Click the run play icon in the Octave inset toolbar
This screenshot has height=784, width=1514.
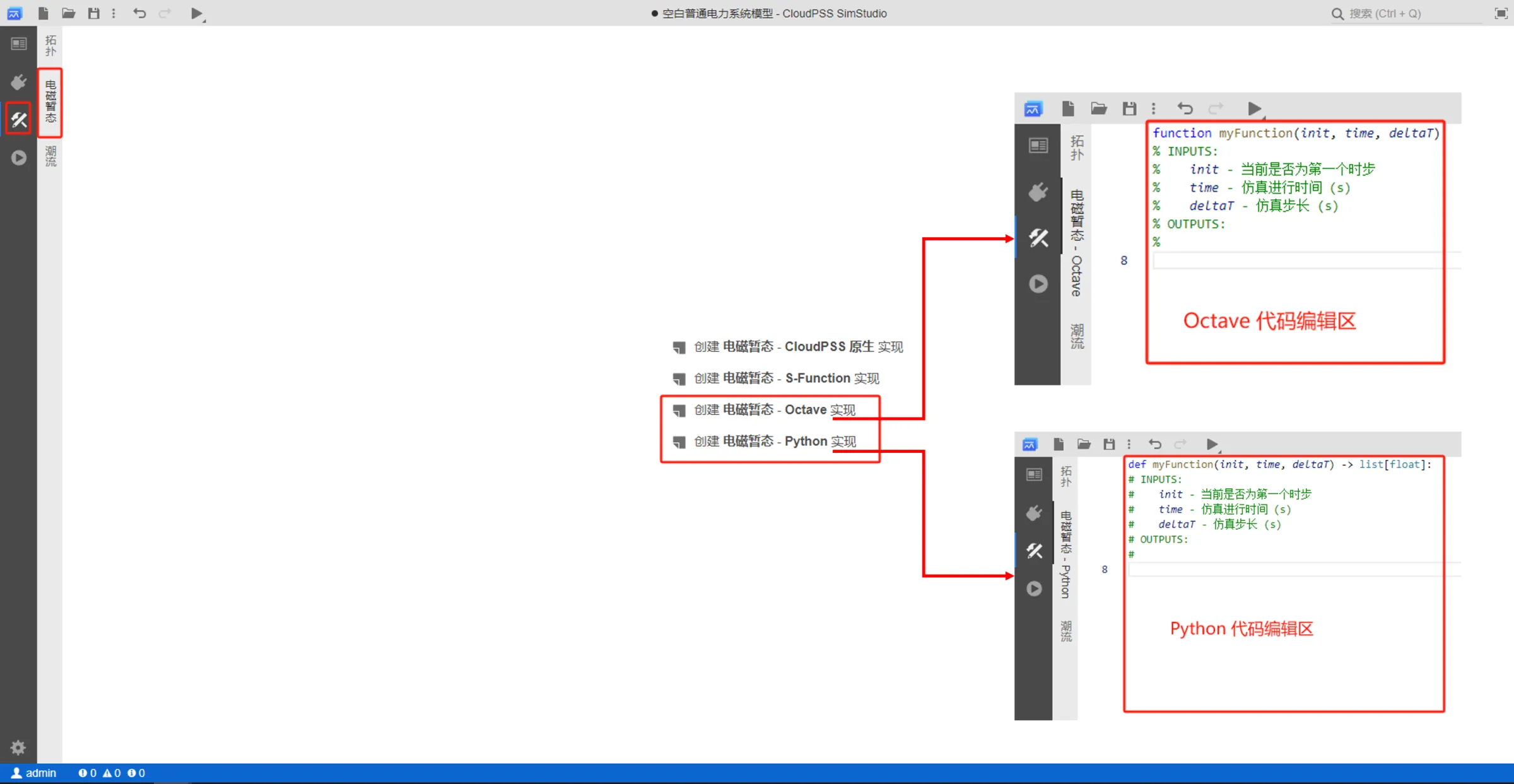click(x=1255, y=109)
